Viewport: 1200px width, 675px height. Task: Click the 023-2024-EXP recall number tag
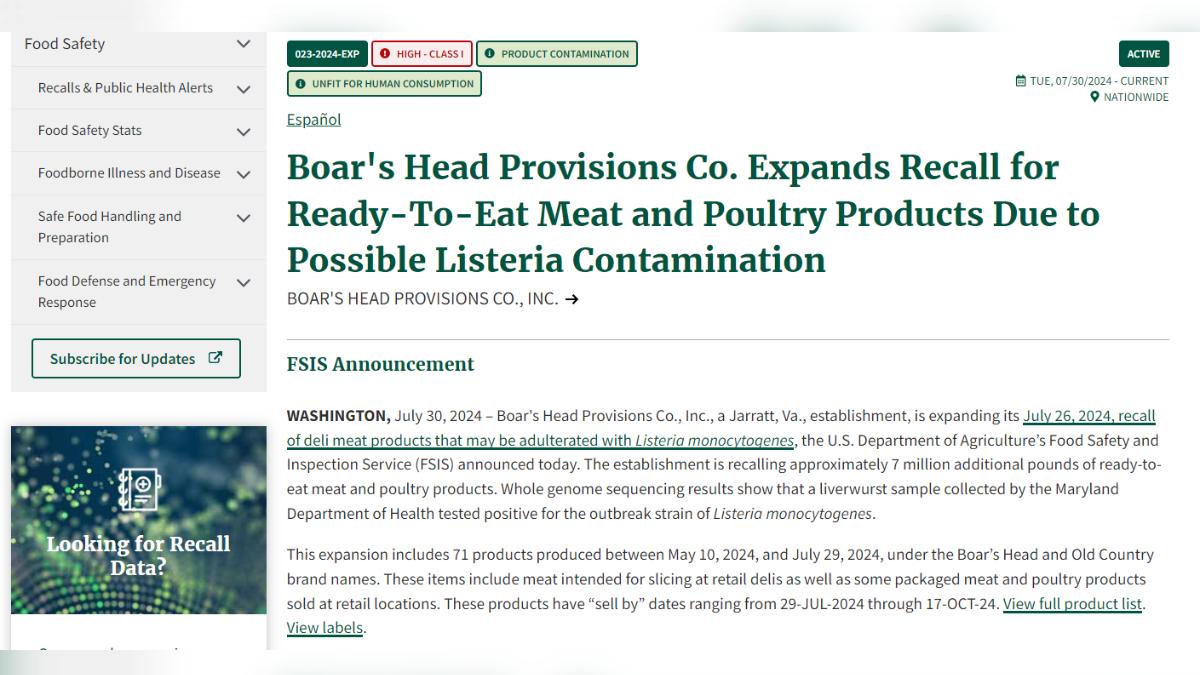click(x=326, y=54)
